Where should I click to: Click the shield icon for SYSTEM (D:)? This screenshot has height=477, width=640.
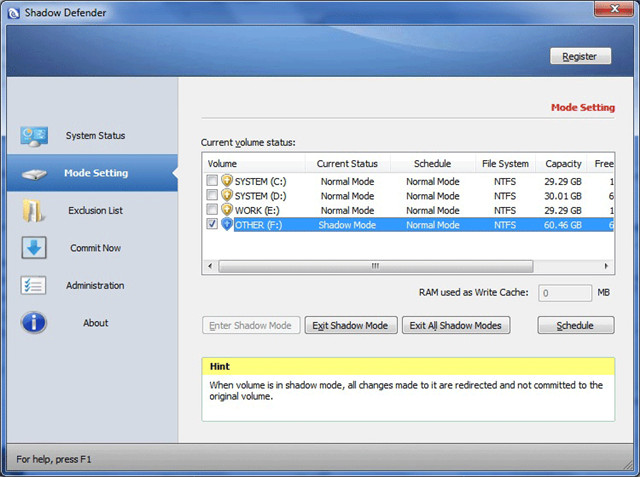pos(227,195)
